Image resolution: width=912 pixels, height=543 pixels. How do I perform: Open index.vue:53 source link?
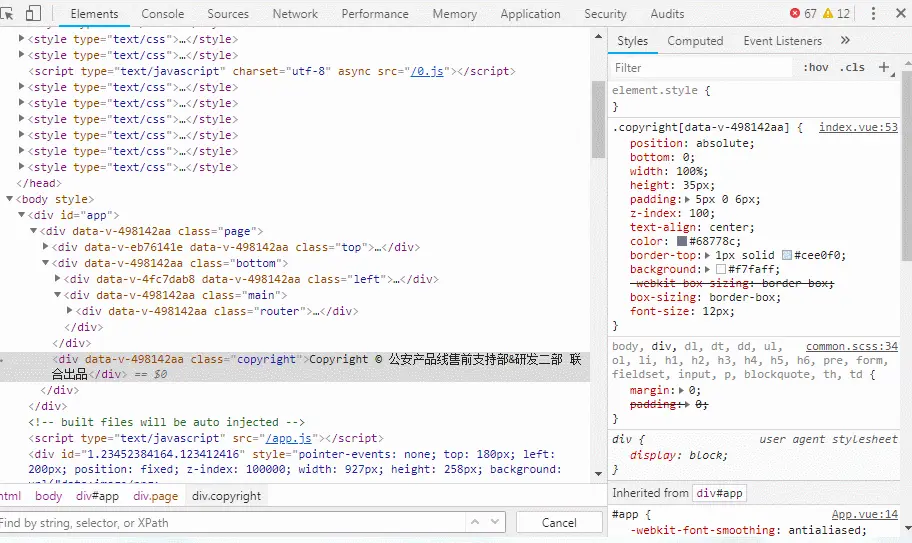[x=858, y=127]
